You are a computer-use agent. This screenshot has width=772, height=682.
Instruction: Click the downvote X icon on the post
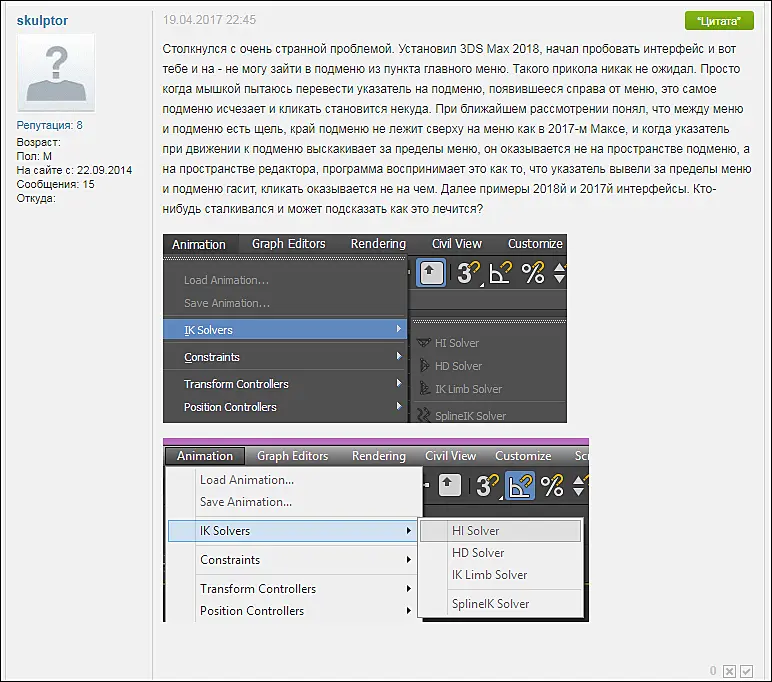coord(729,671)
